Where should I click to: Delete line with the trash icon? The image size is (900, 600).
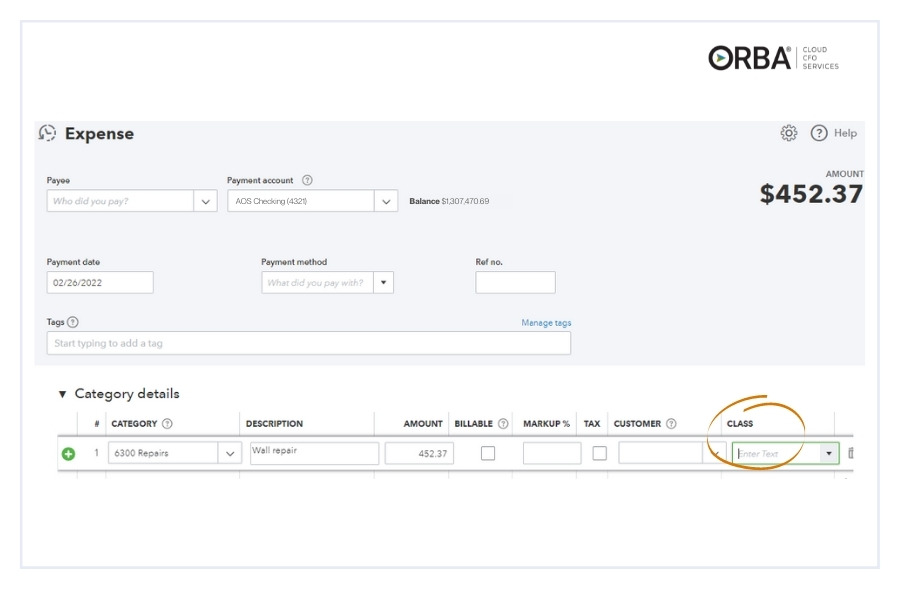tap(850, 454)
